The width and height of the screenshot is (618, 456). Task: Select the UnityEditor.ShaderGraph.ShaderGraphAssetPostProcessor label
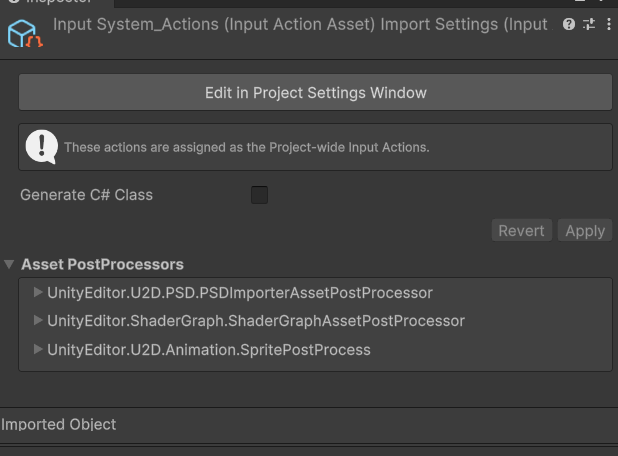click(256, 321)
